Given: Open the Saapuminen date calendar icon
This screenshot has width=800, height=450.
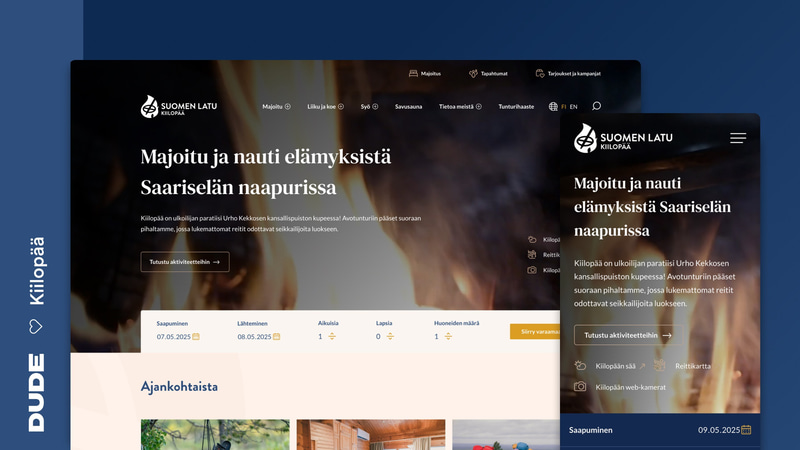Looking at the screenshot, I should pyautogui.click(x=196, y=337).
